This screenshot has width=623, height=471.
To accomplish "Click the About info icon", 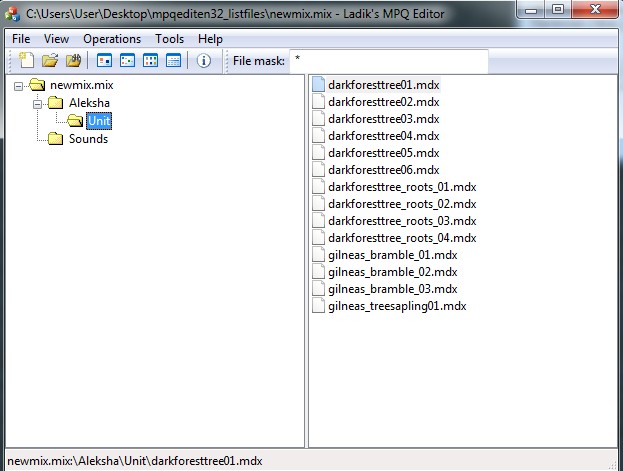I will pyautogui.click(x=204, y=60).
